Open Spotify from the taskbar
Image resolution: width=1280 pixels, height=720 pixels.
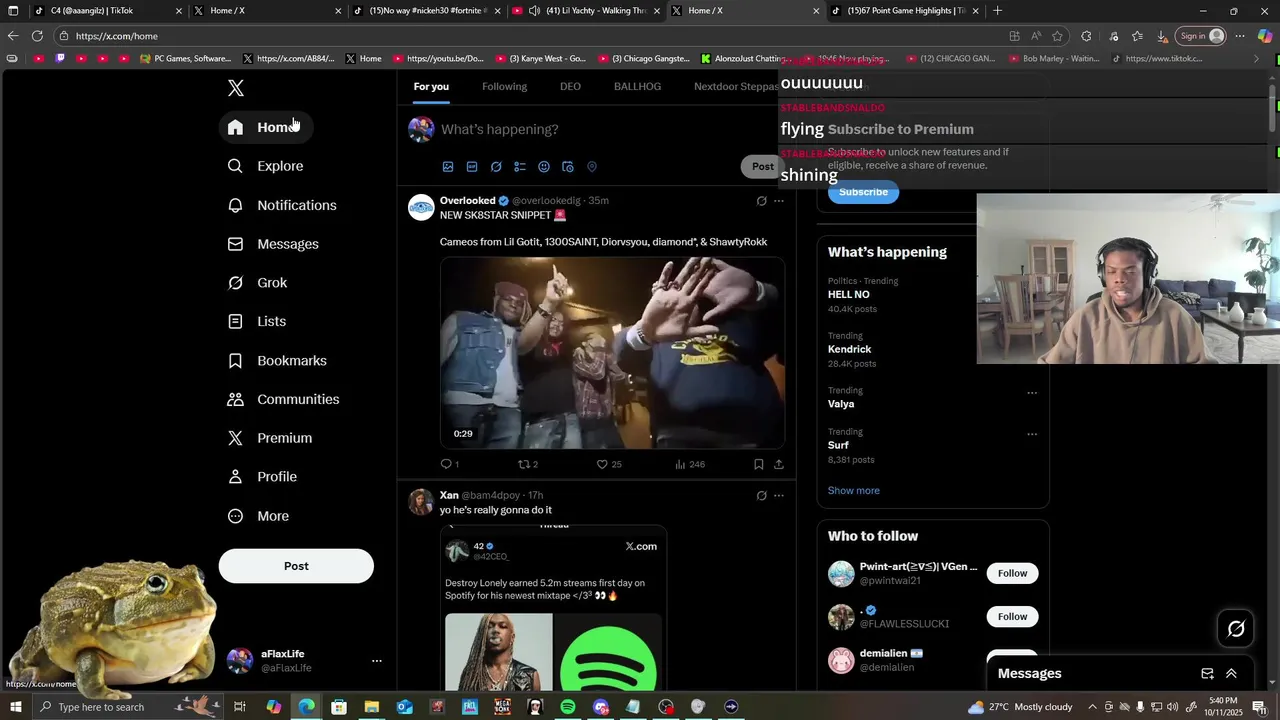[x=568, y=707]
